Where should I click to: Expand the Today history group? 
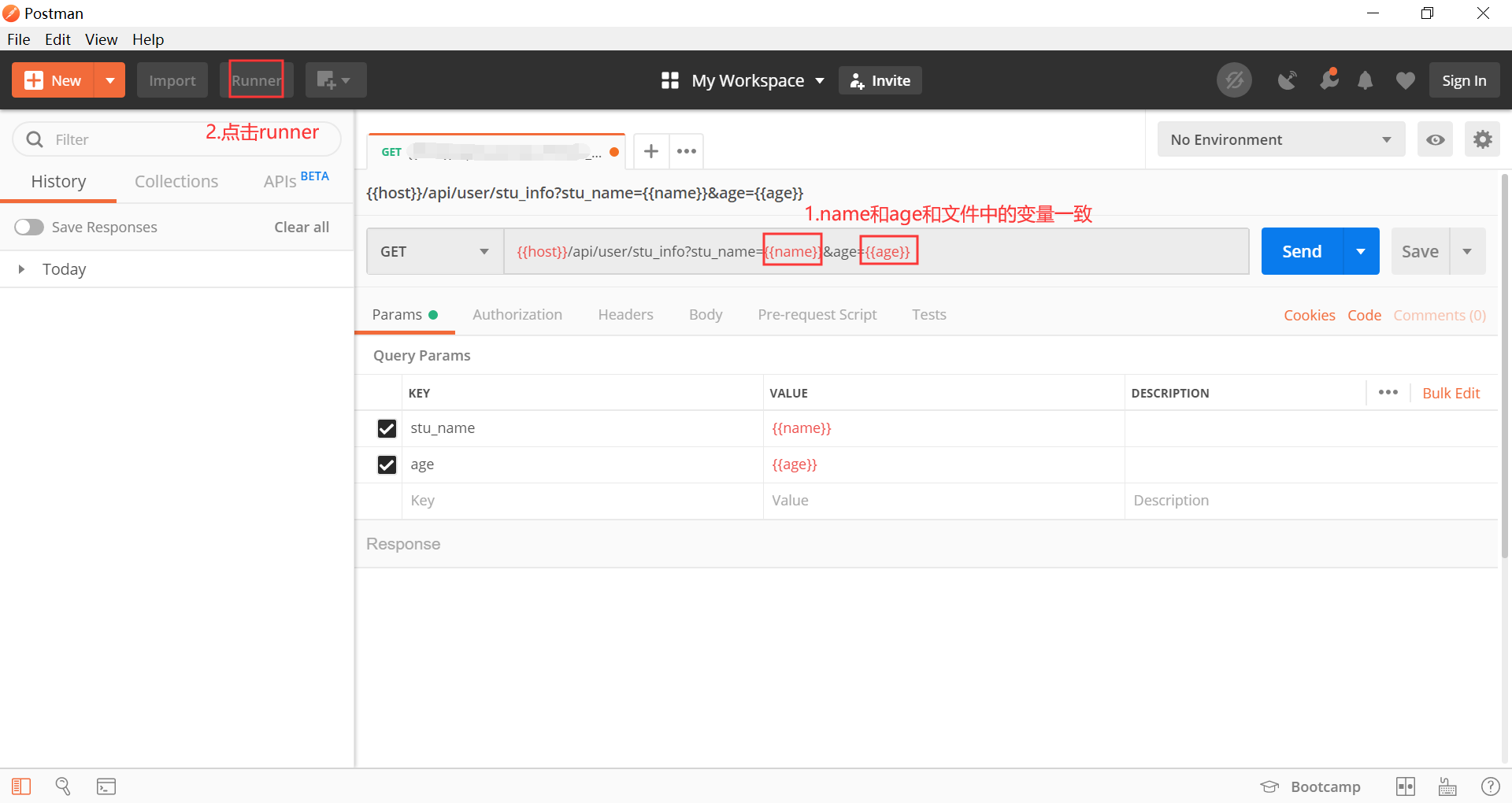tap(22, 269)
